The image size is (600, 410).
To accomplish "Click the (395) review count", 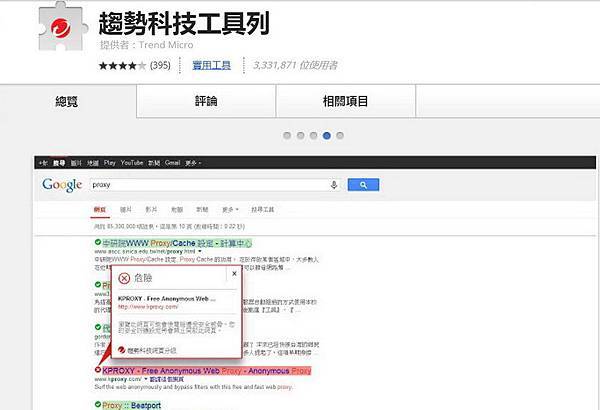I will click(160, 65).
